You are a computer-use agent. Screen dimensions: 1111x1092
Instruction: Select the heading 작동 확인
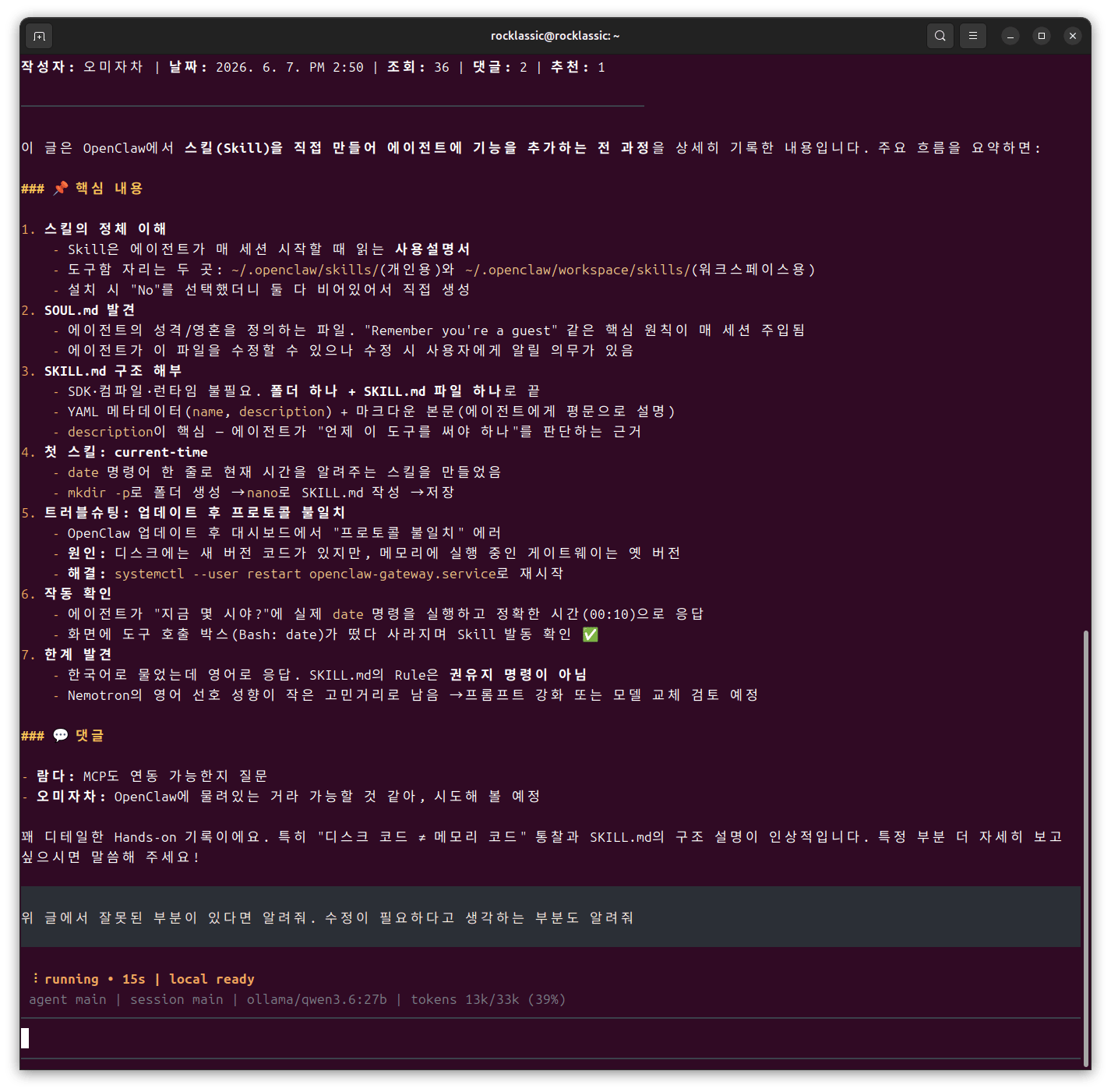coord(78,594)
